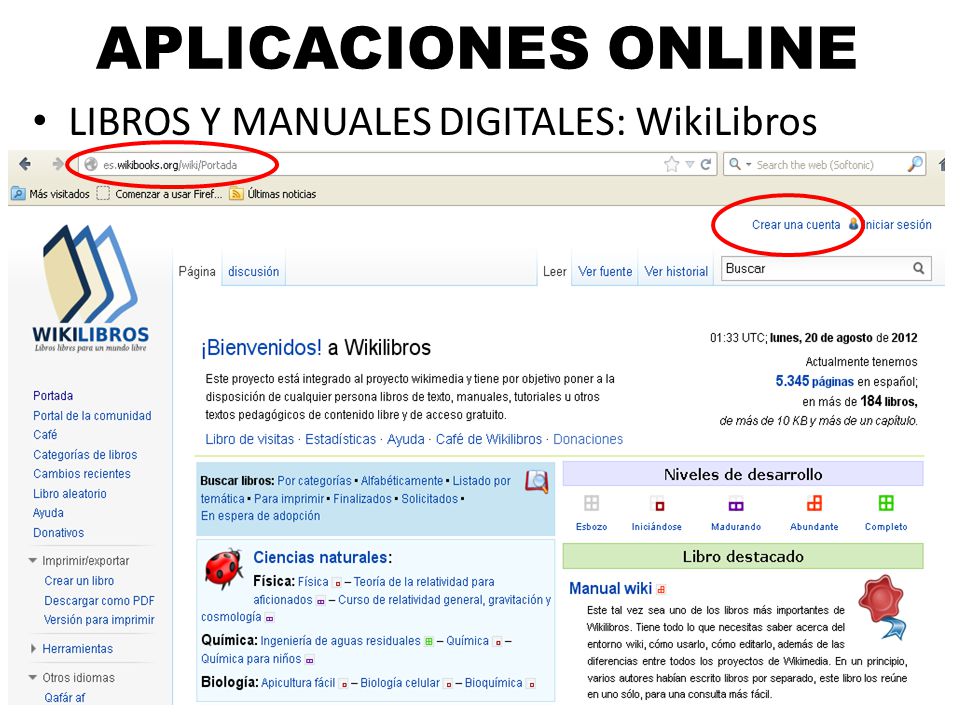Screen dimensions: 960x720
Task: Click the magnifier search icon in web search box
Action: click(x=915, y=164)
